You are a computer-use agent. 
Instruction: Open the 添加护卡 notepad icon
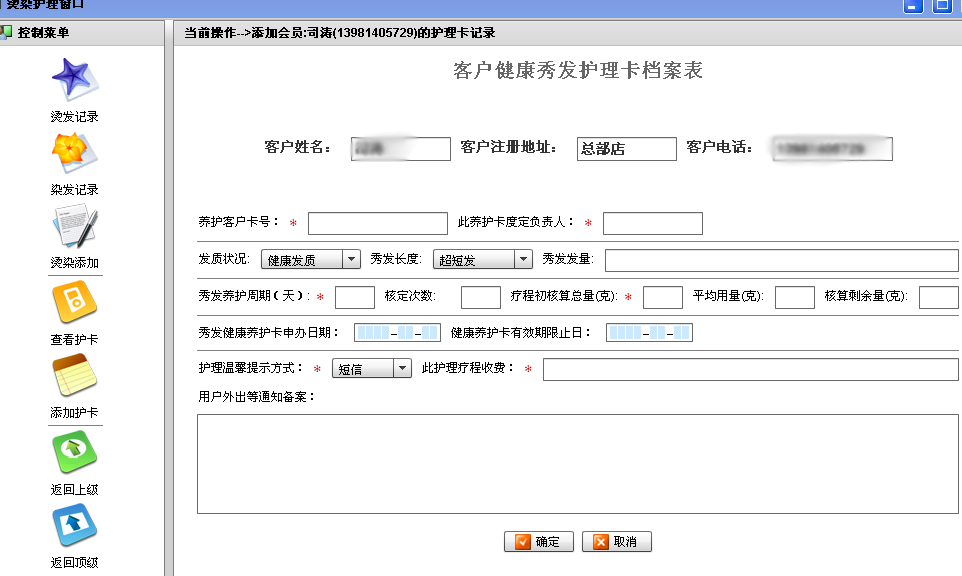point(75,376)
